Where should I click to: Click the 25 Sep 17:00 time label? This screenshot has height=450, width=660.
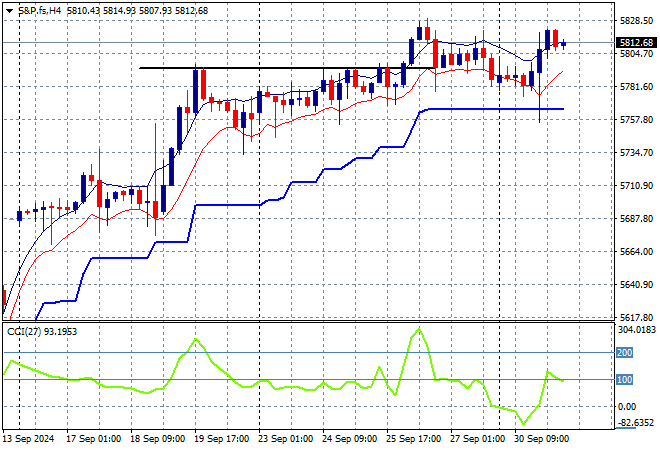click(413, 439)
